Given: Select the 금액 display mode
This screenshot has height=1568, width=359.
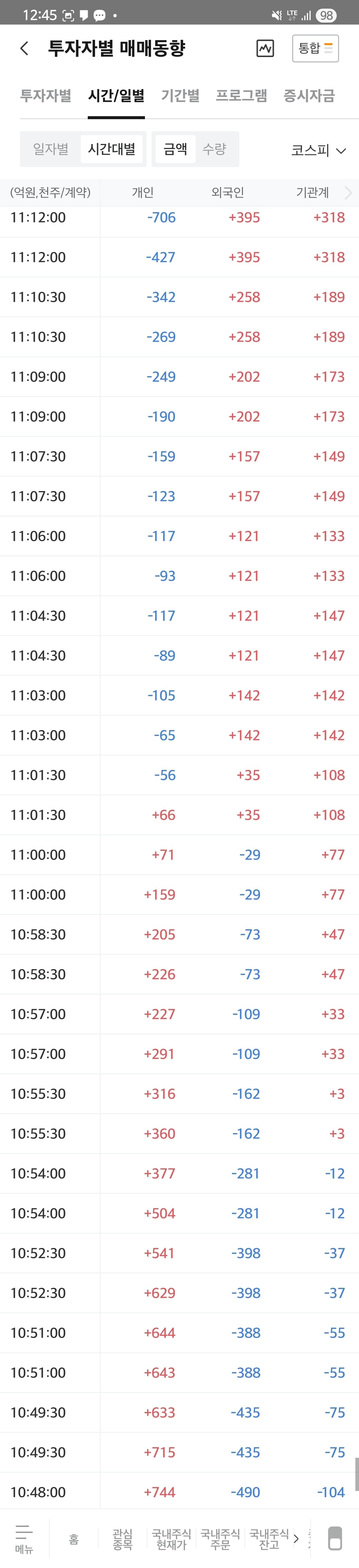Looking at the screenshot, I should pyautogui.click(x=175, y=149).
